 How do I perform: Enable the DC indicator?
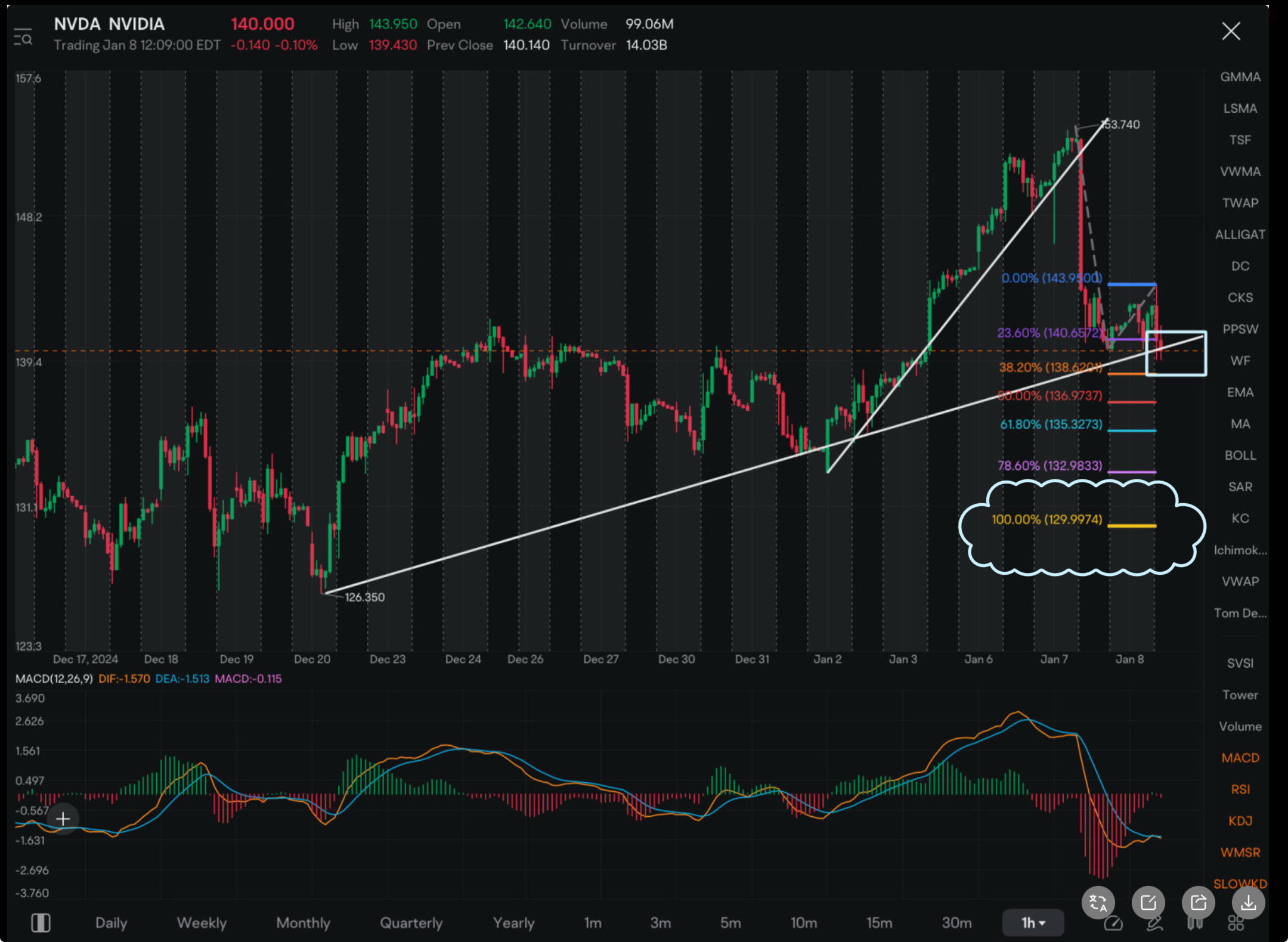point(1240,267)
